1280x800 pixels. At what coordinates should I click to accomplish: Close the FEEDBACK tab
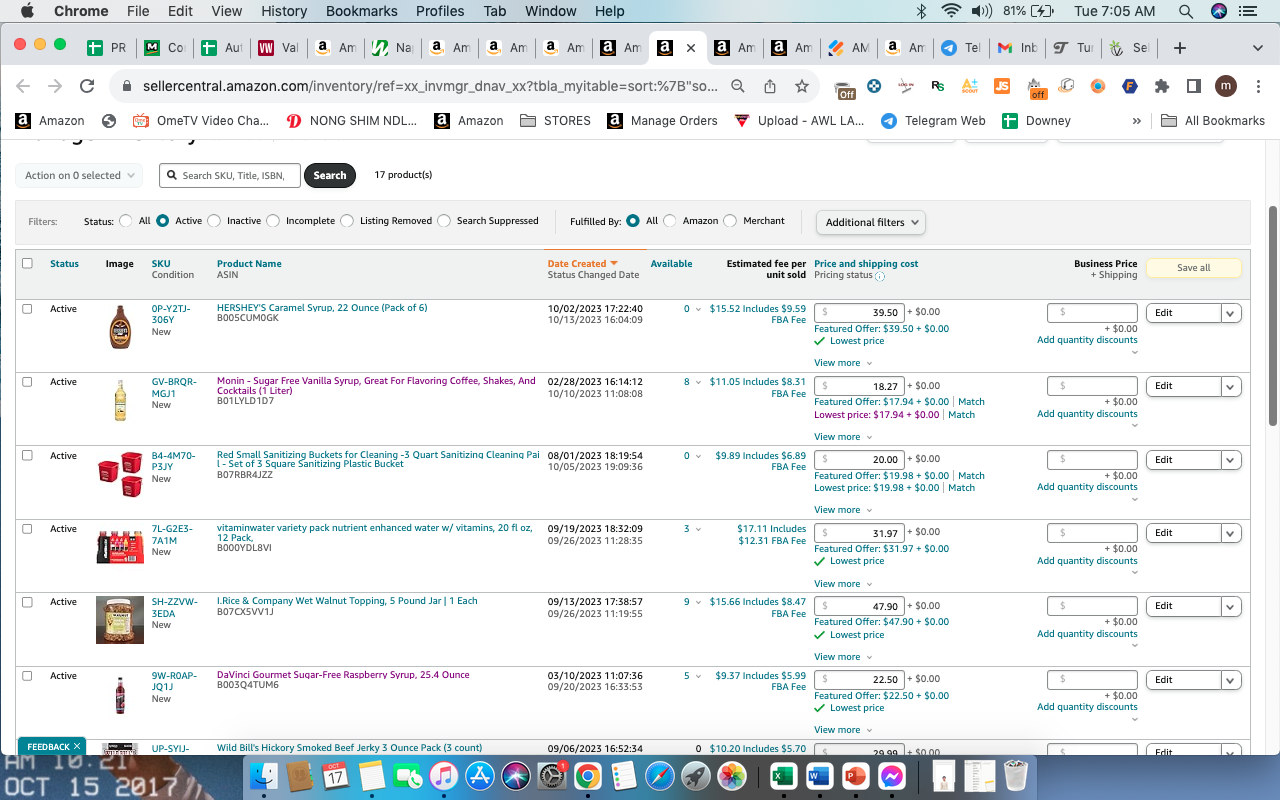point(77,747)
